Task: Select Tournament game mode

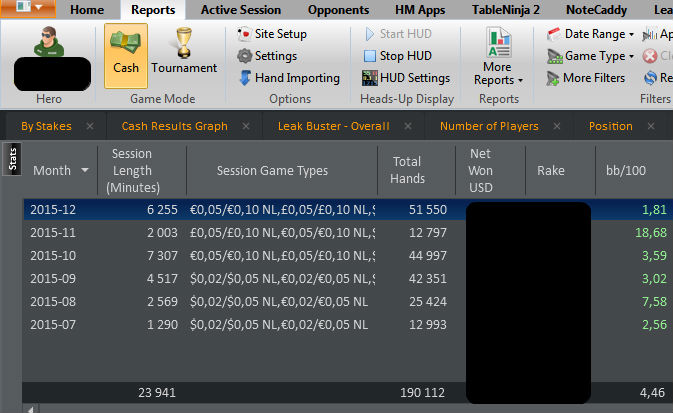Action: (x=184, y=50)
